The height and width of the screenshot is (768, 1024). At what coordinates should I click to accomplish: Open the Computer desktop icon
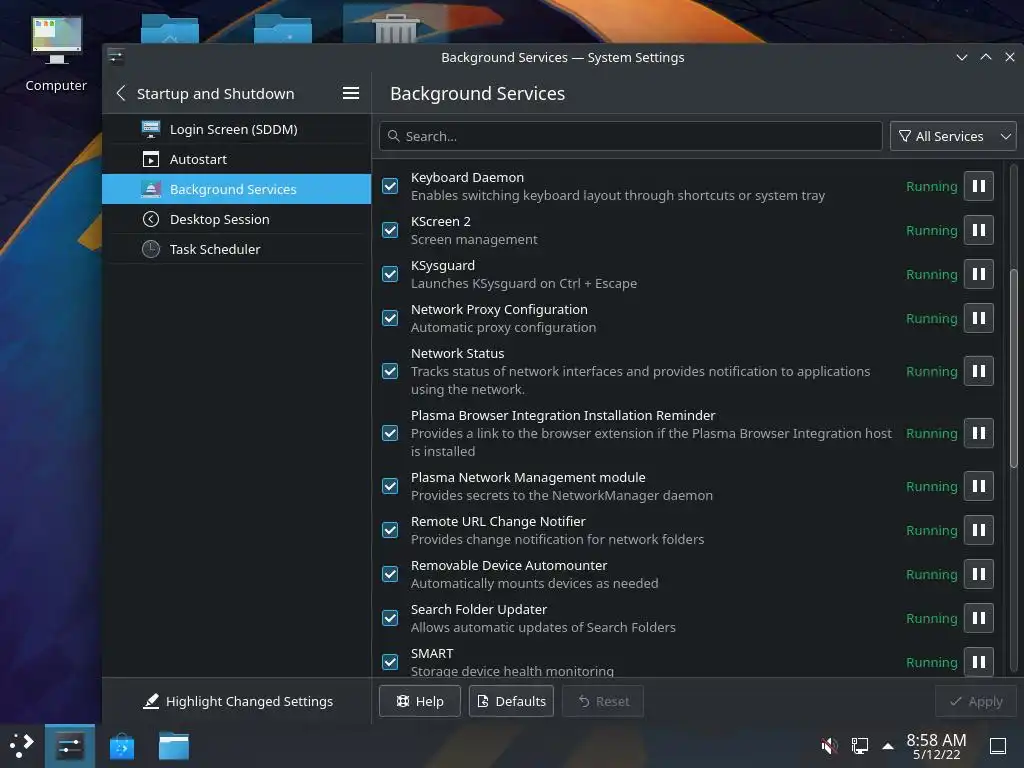click(x=56, y=55)
